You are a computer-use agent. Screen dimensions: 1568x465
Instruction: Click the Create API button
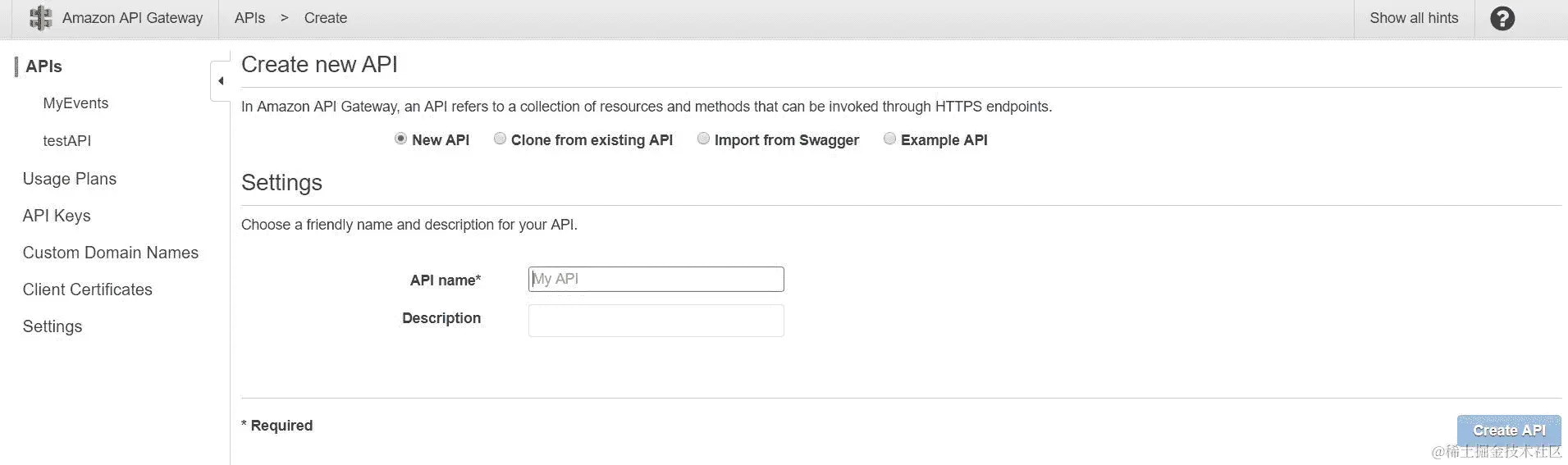point(1509,431)
